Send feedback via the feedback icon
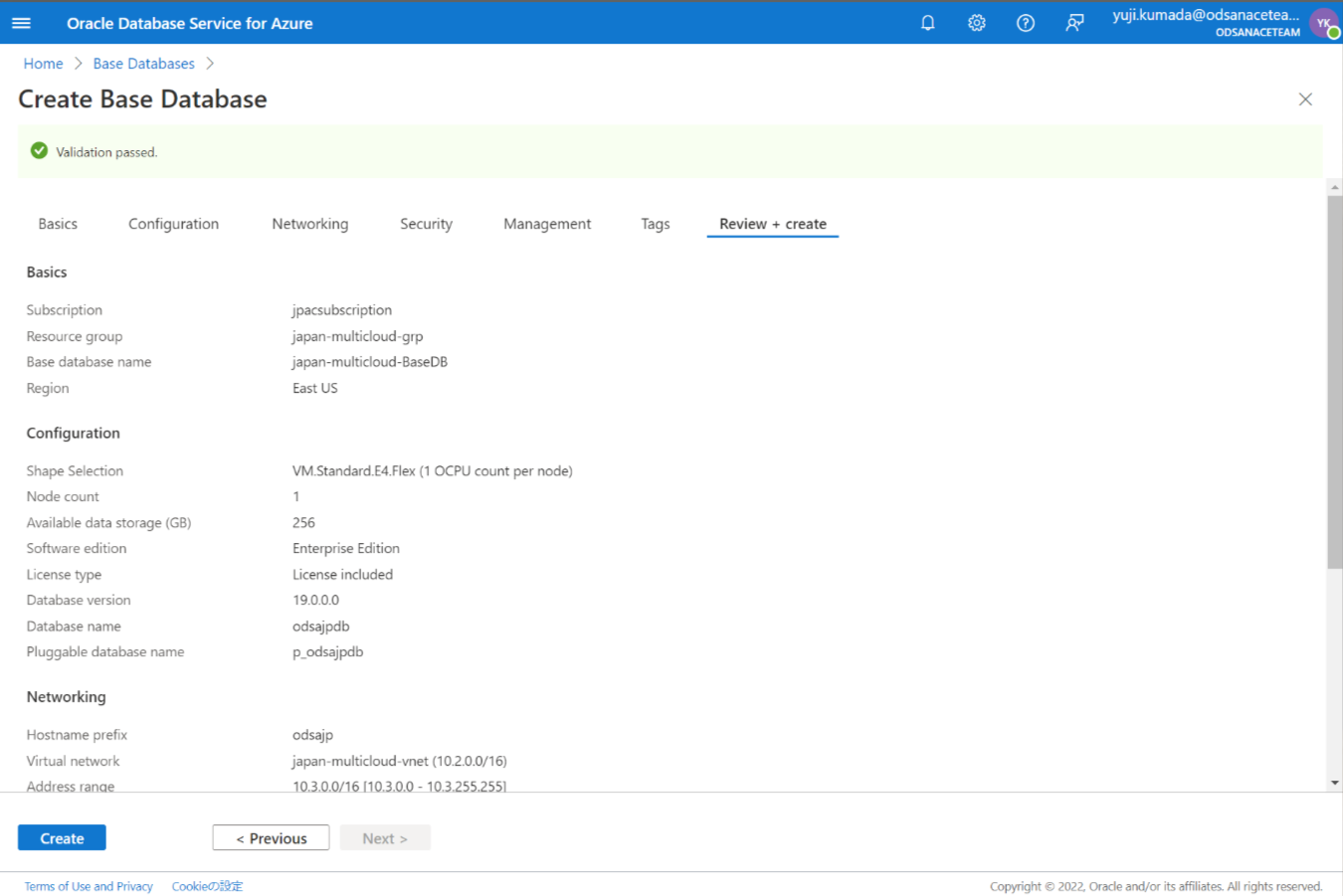 click(1074, 22)
